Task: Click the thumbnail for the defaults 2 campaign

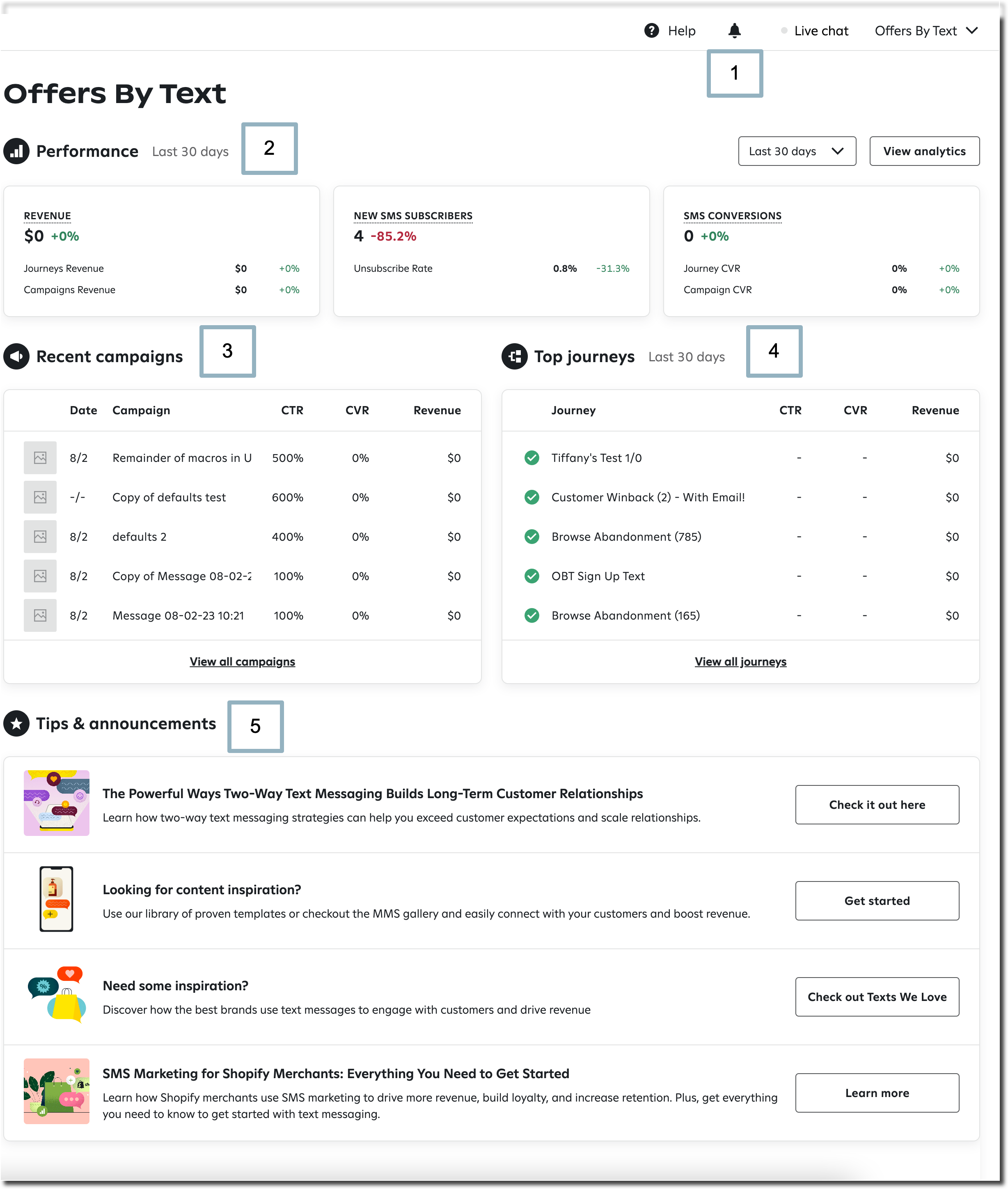Action: 39,536
